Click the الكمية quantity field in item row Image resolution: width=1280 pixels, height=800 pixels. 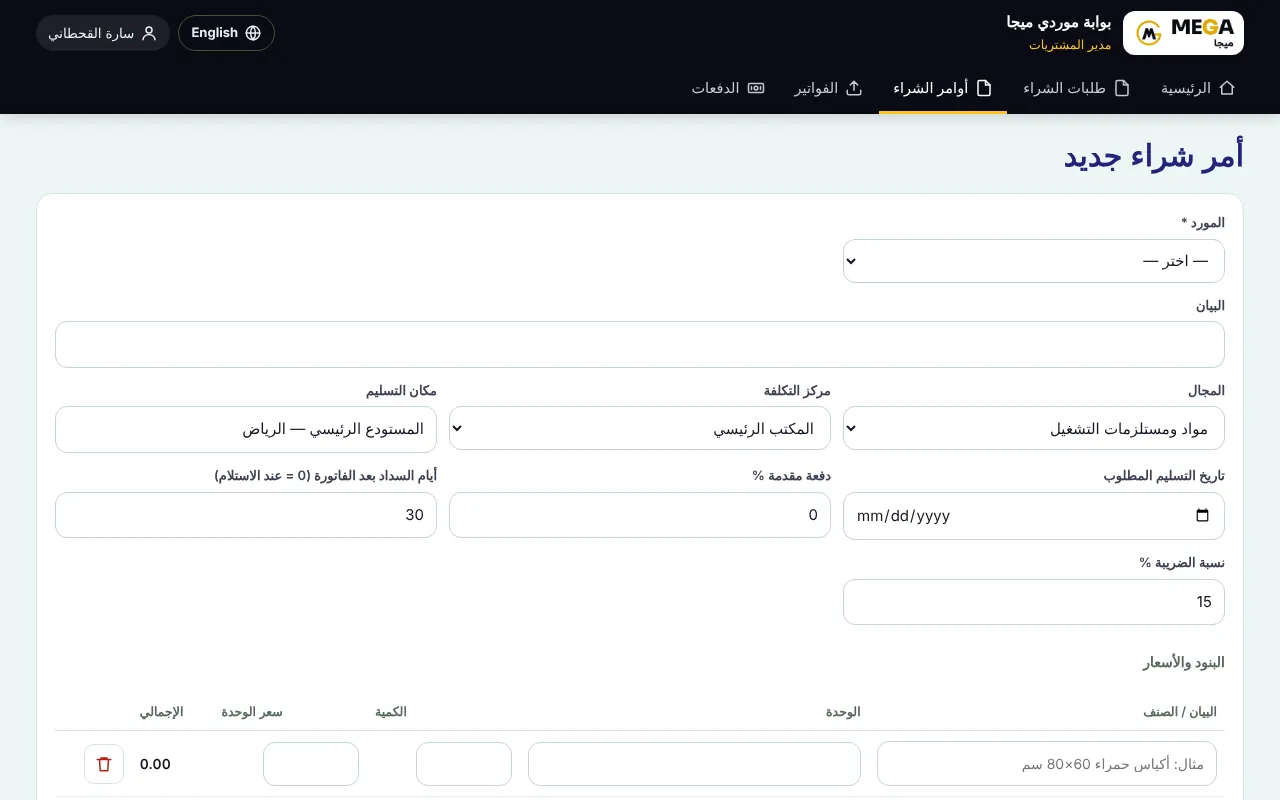(464, 764)
